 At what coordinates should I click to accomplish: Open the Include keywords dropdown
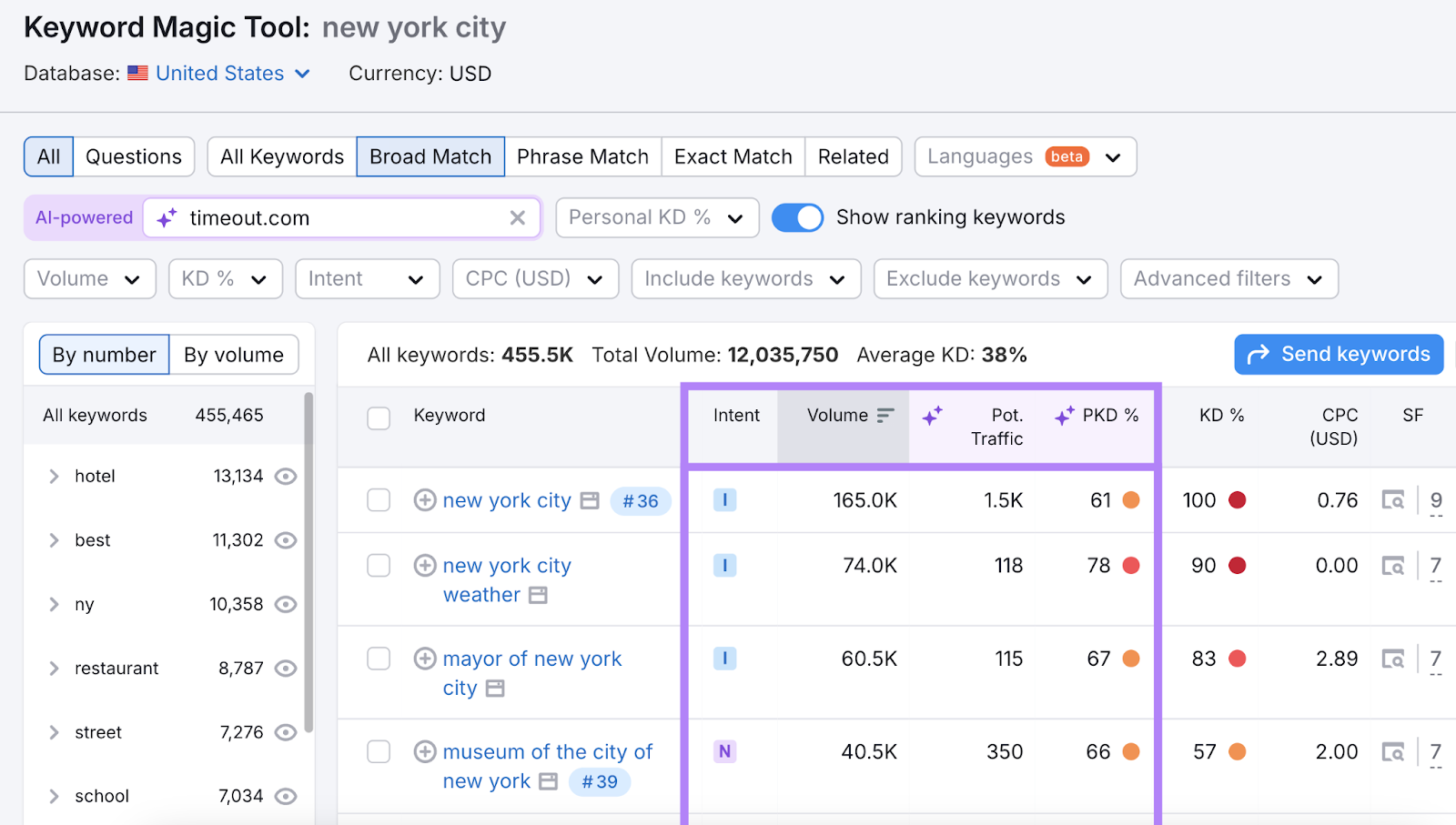click(x=746, y=279)
